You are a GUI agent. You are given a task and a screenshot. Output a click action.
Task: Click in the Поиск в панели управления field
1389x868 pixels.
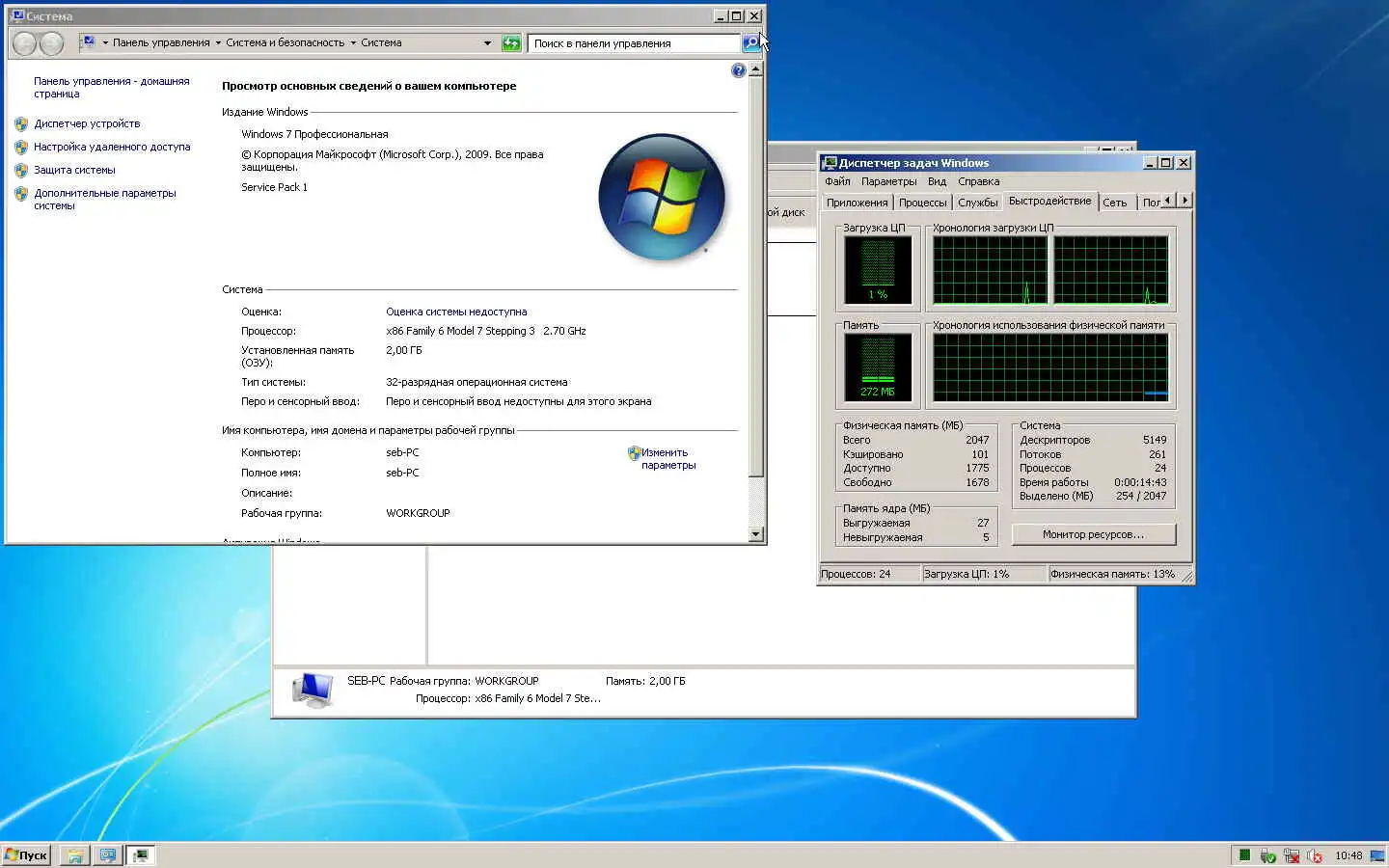[635, 43]
